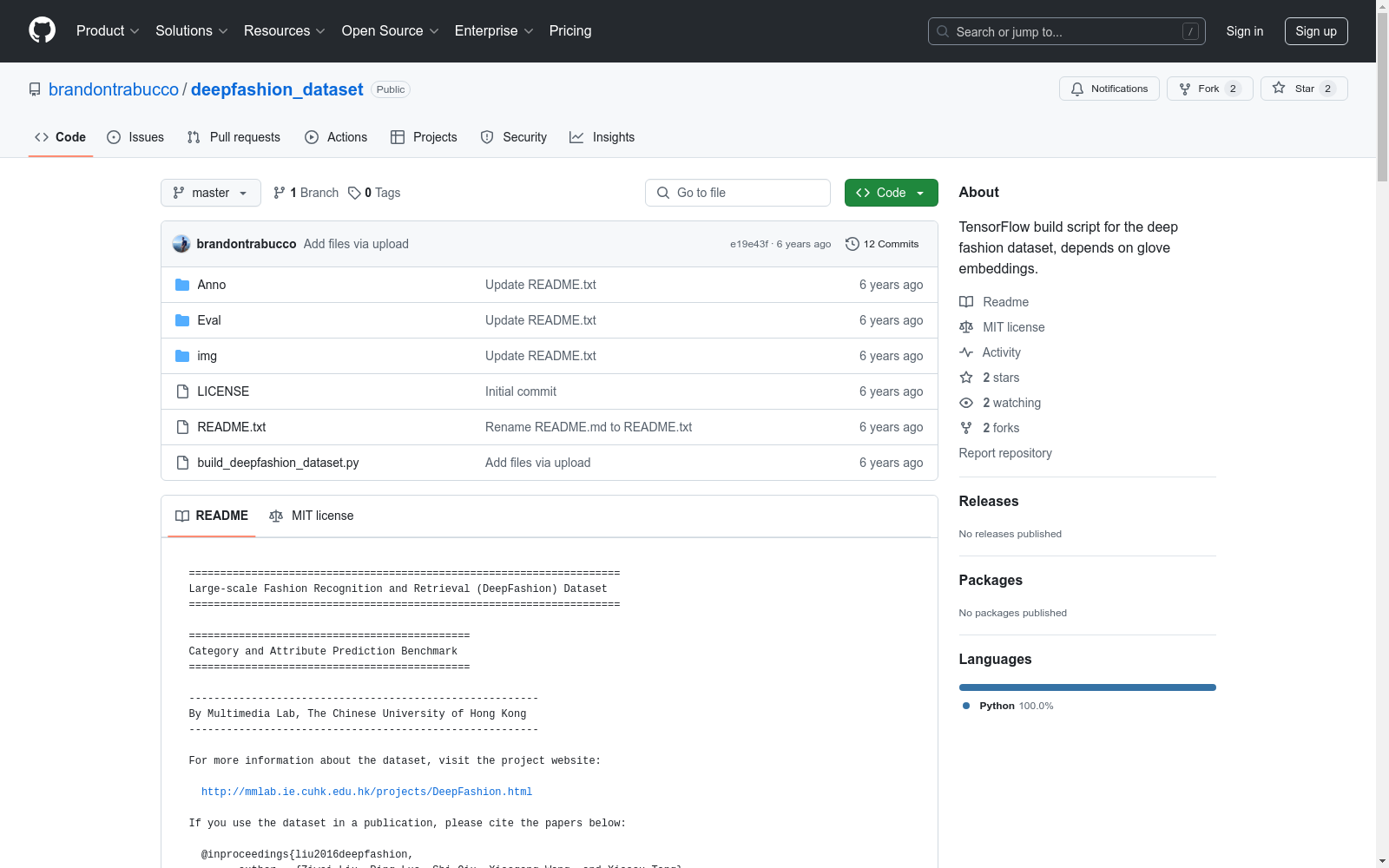This screenshot has height=868, width=1389.
Task: Click the eye icon beside 2 watching
Action: (966, 403)
